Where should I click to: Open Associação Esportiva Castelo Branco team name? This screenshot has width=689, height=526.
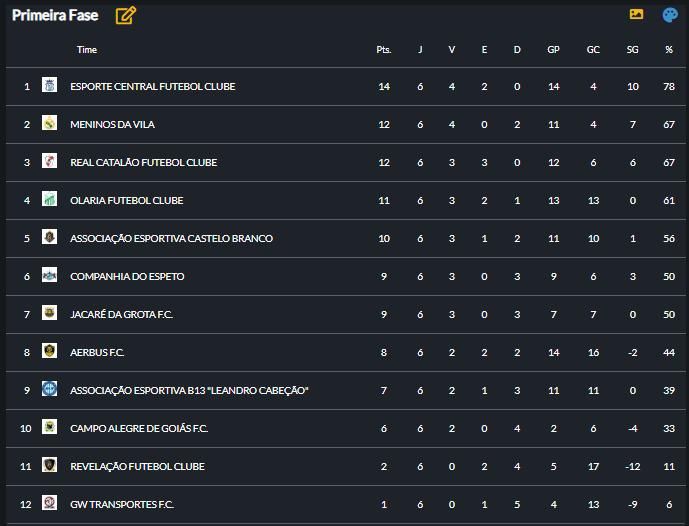click(x=171, y=238)
